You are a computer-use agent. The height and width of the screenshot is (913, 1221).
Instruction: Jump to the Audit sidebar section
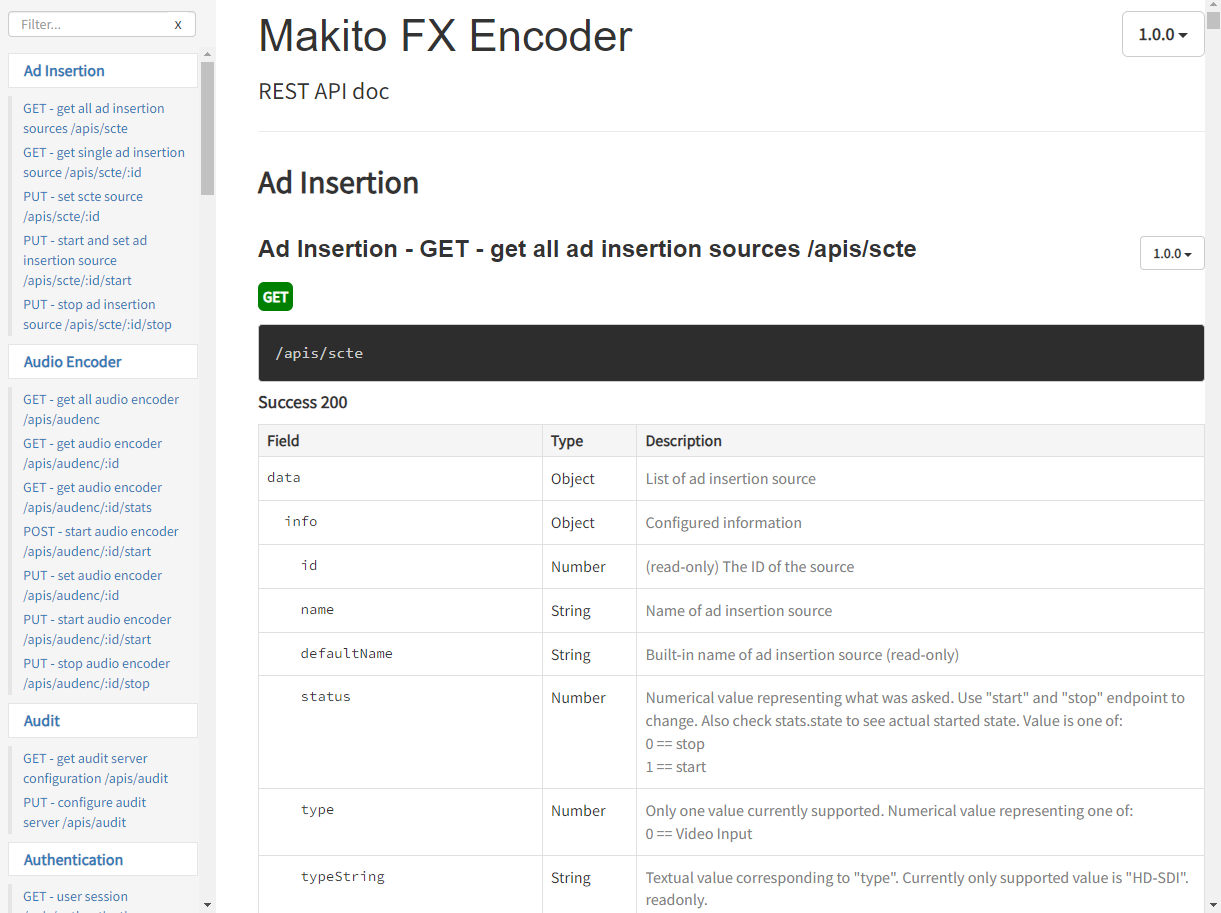click(42, 721)
